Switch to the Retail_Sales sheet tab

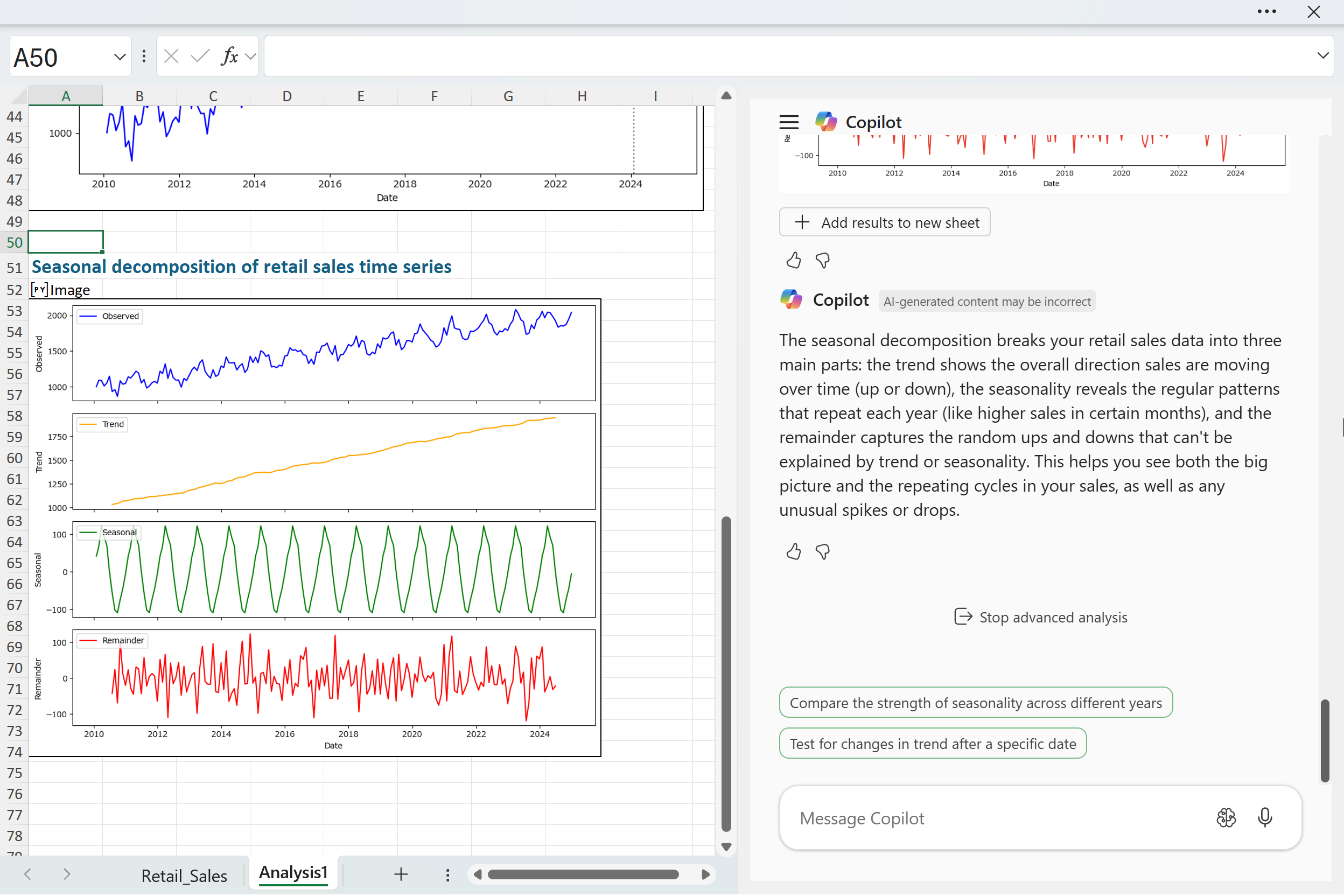click(x=184, y=875)
